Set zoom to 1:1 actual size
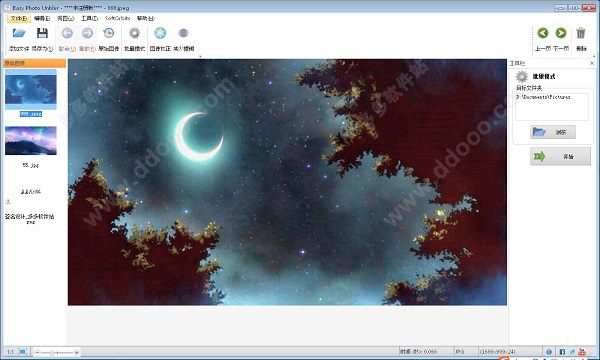This screenshot has width=600, height=360. pyautogui.click(x=10, y=352)
